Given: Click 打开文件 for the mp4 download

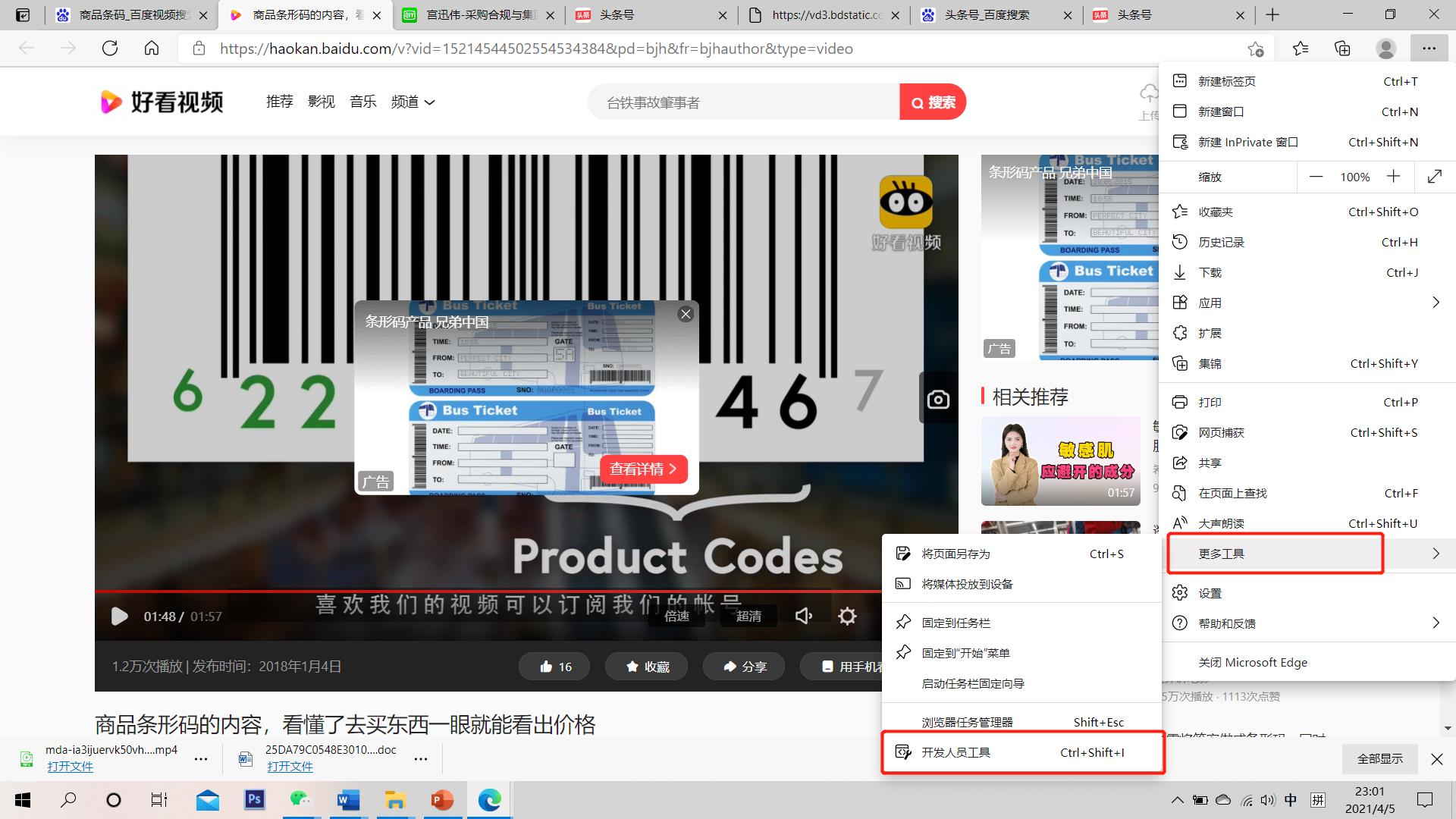Looking at the screenshot, I should pos(71,766).
